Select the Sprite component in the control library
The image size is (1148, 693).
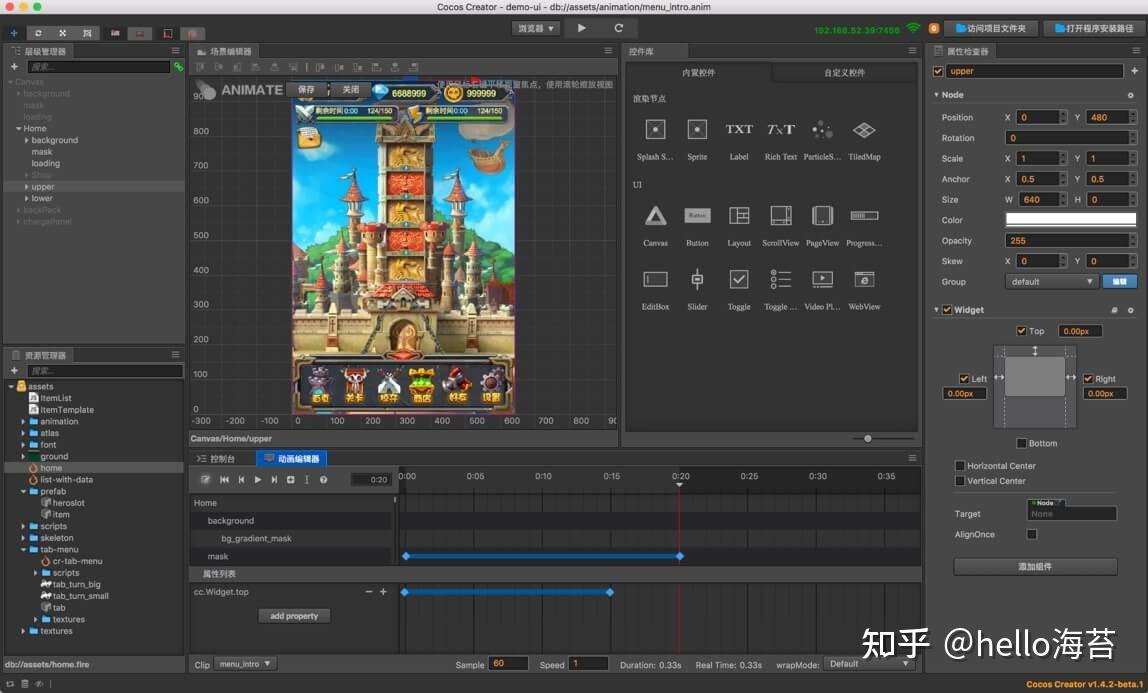697,130
